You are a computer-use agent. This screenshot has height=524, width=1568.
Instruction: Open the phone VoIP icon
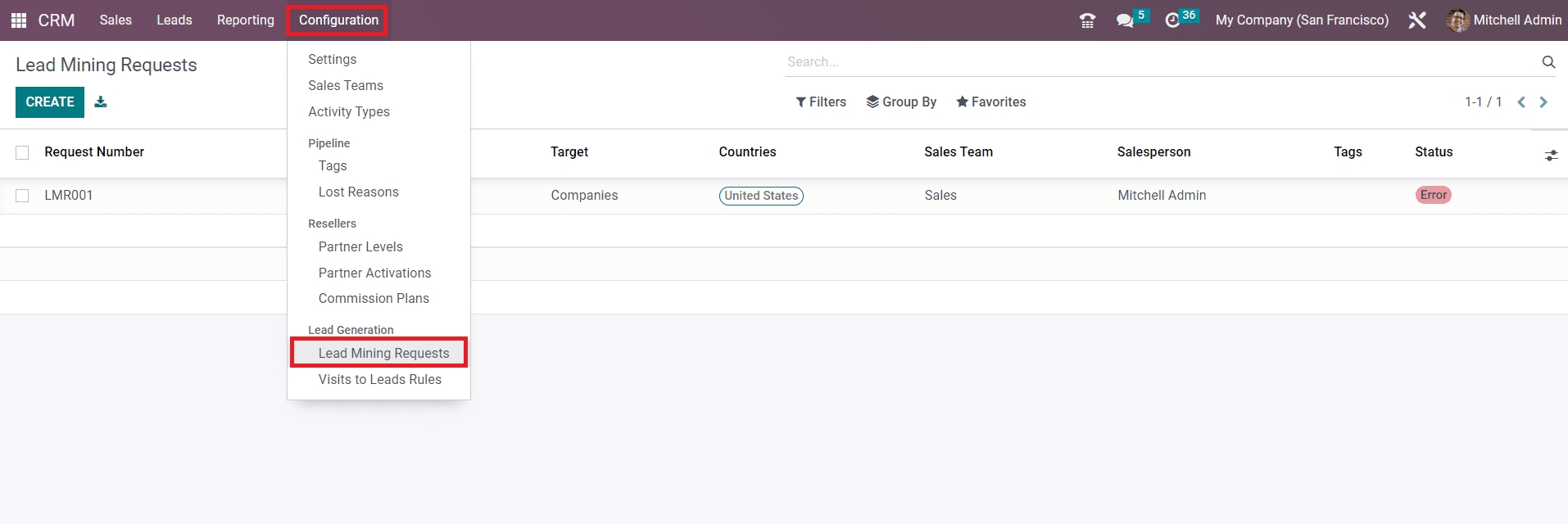(1087, 20)
